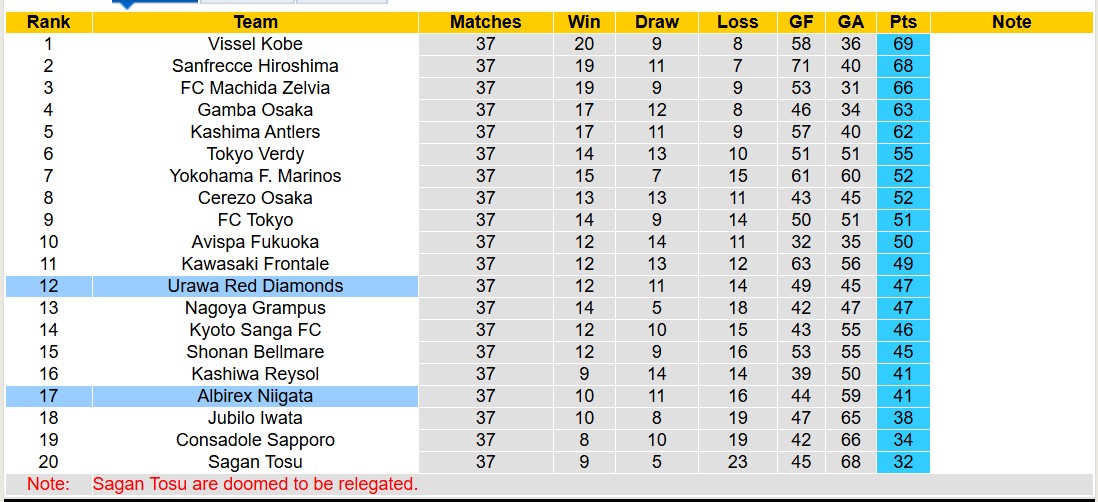Open Yokohama F. Marinos team entry

[x=255, y=176]
